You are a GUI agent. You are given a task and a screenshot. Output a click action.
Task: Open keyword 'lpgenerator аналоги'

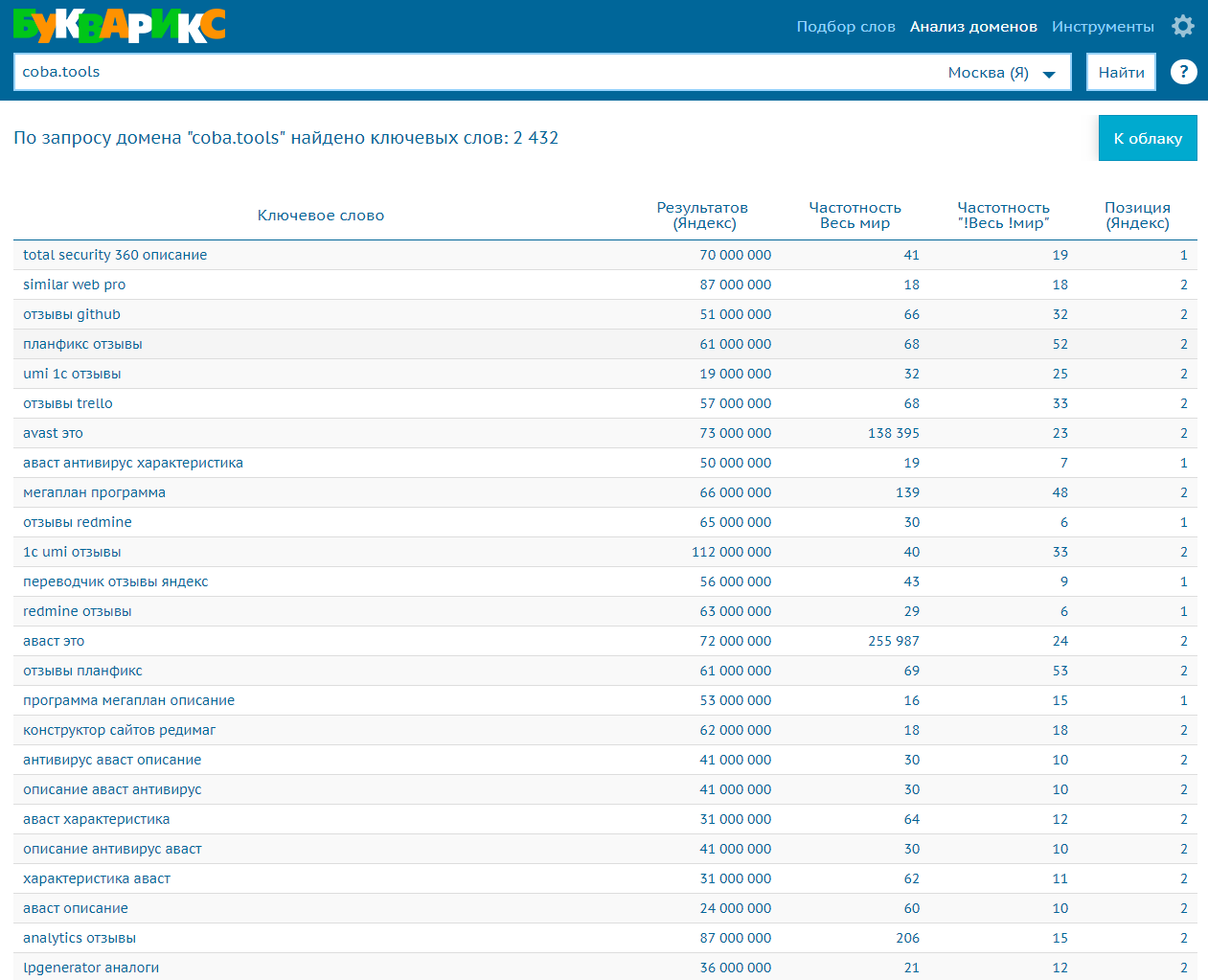click(91, 968)
